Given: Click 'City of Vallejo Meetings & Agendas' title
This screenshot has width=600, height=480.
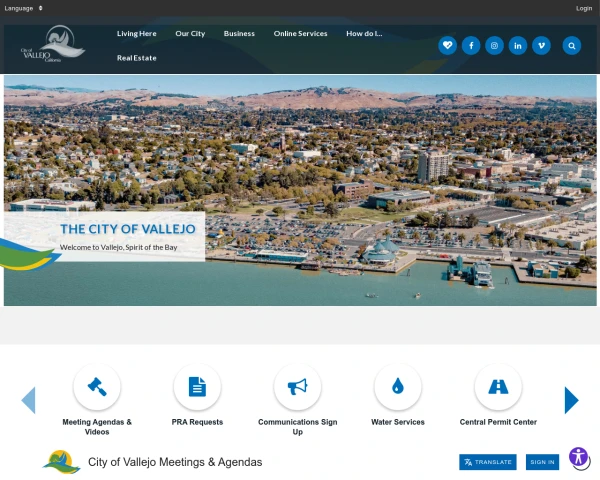Looking at the screenshot, I should point(175,462).
